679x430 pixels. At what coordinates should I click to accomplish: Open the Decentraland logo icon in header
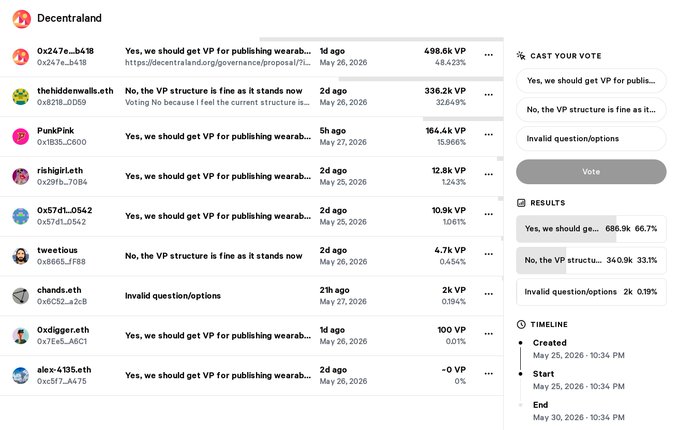(21, 19)
